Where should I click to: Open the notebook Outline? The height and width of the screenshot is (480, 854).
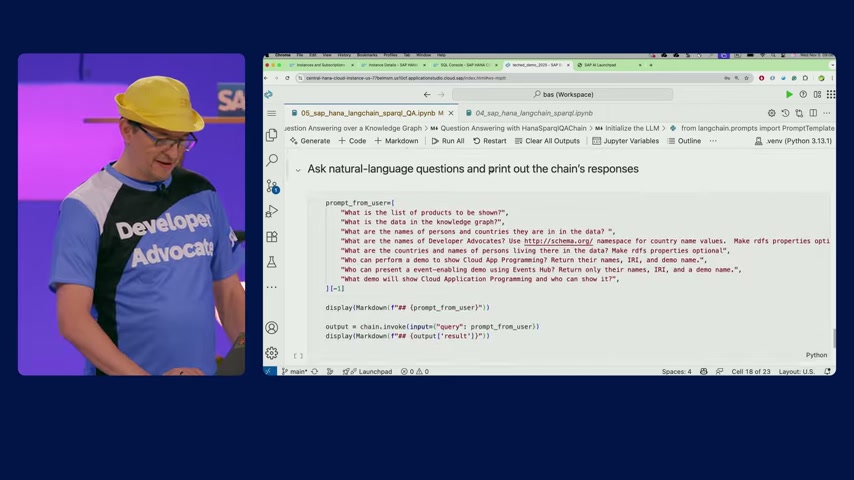pos(684,141)
